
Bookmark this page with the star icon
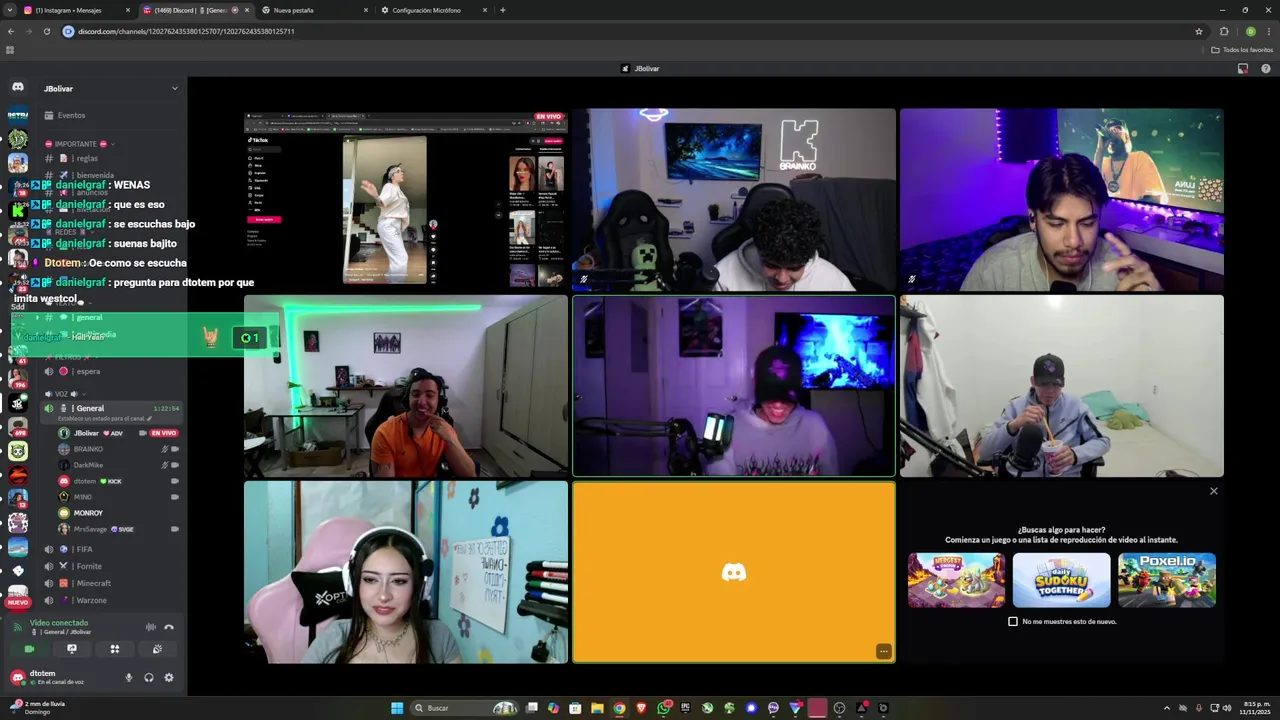tap(1199, 31)
